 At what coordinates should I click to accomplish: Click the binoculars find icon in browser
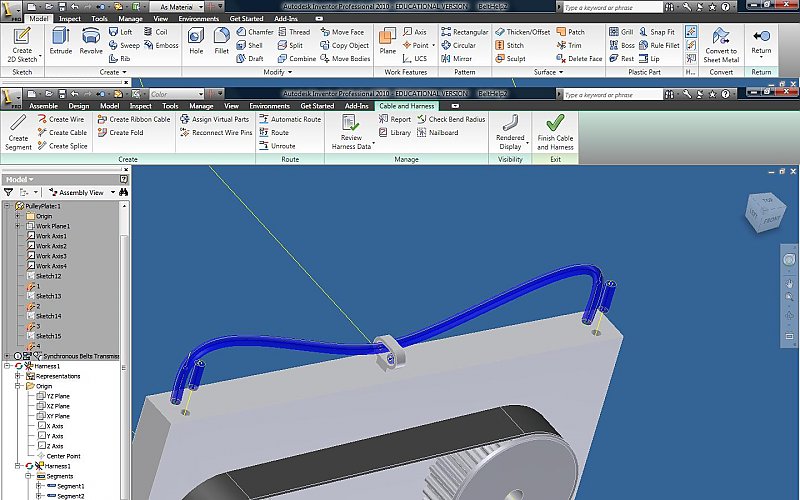(123, 192)
